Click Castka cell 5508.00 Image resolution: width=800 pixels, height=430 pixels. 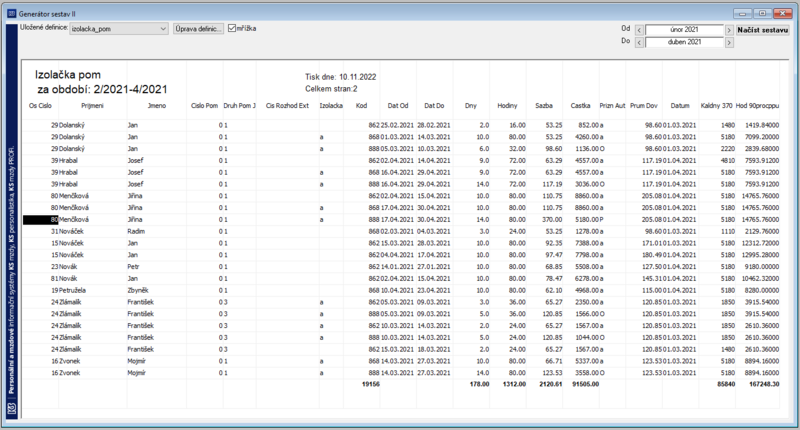(x=587, y=267)
